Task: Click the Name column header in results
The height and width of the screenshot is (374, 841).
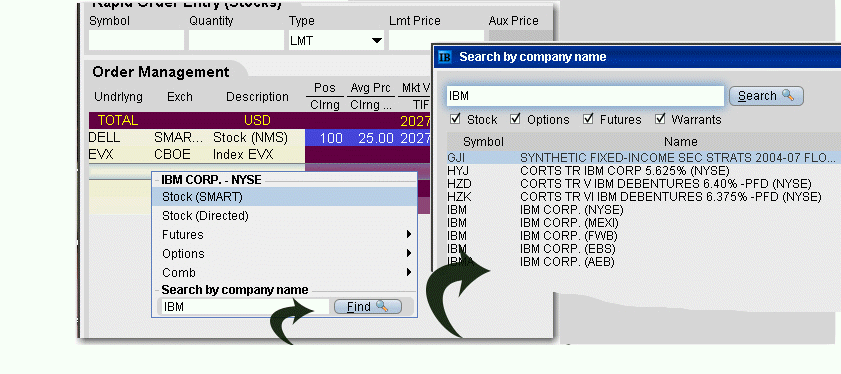Action: 680,142
